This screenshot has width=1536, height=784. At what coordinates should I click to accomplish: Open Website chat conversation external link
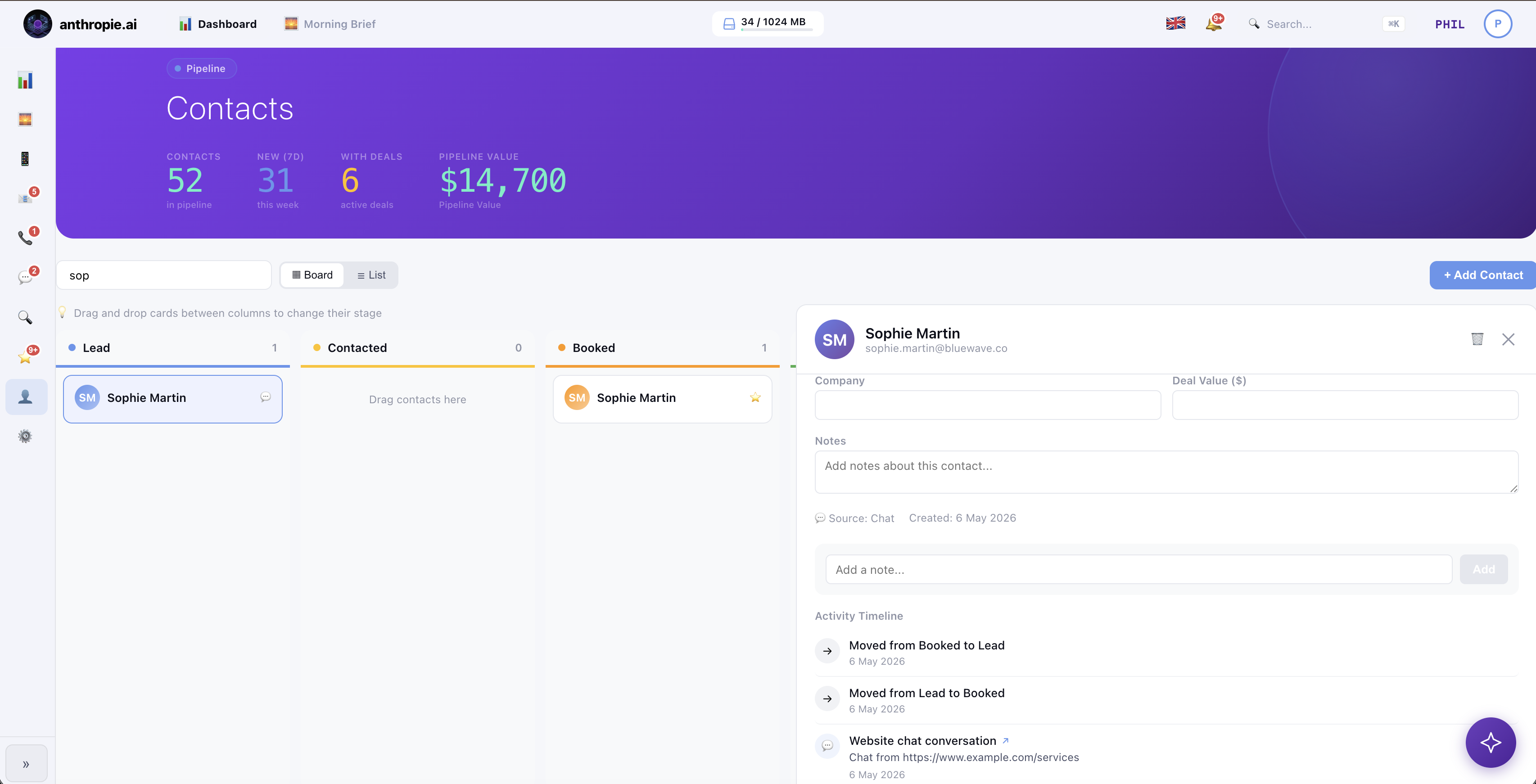tap(1005, 740)
